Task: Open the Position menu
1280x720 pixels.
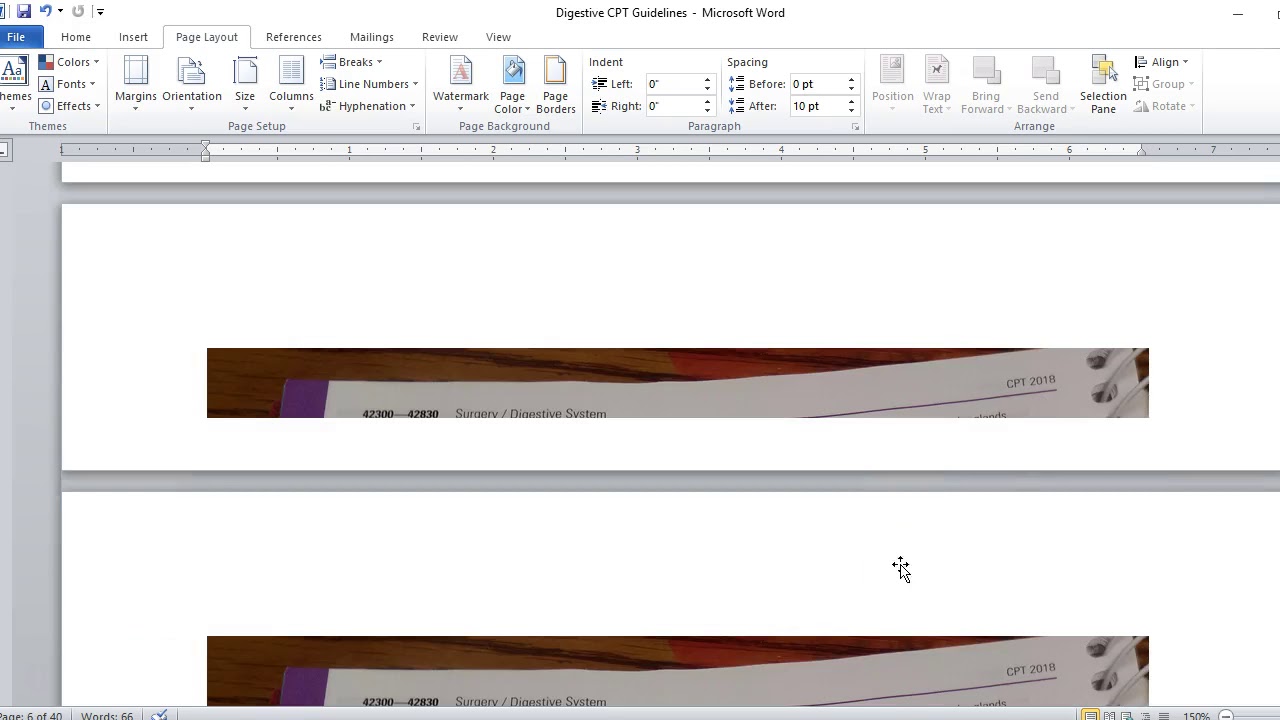Action: point(893,84)
